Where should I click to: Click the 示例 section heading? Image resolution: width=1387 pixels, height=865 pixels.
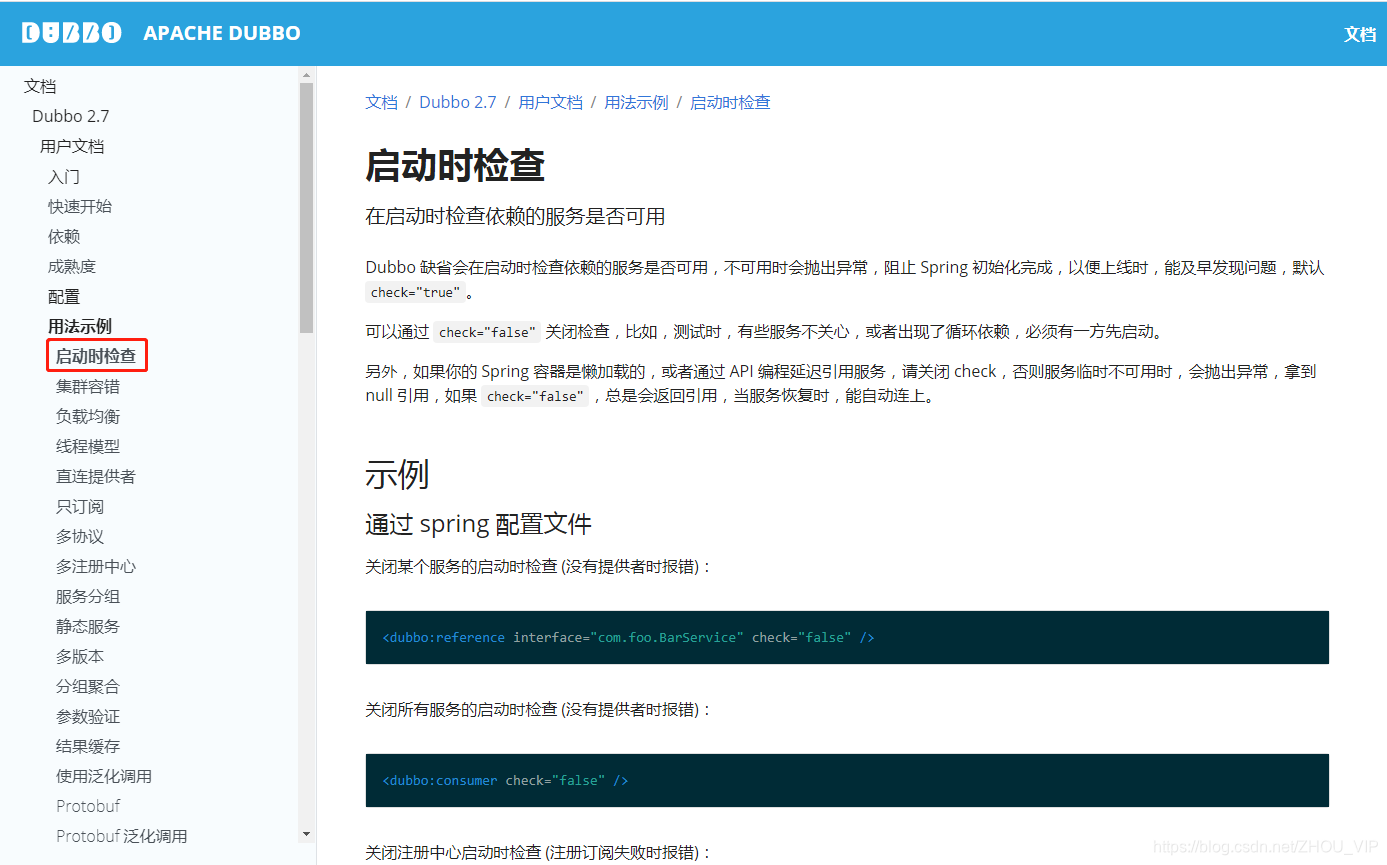point(398,473)
